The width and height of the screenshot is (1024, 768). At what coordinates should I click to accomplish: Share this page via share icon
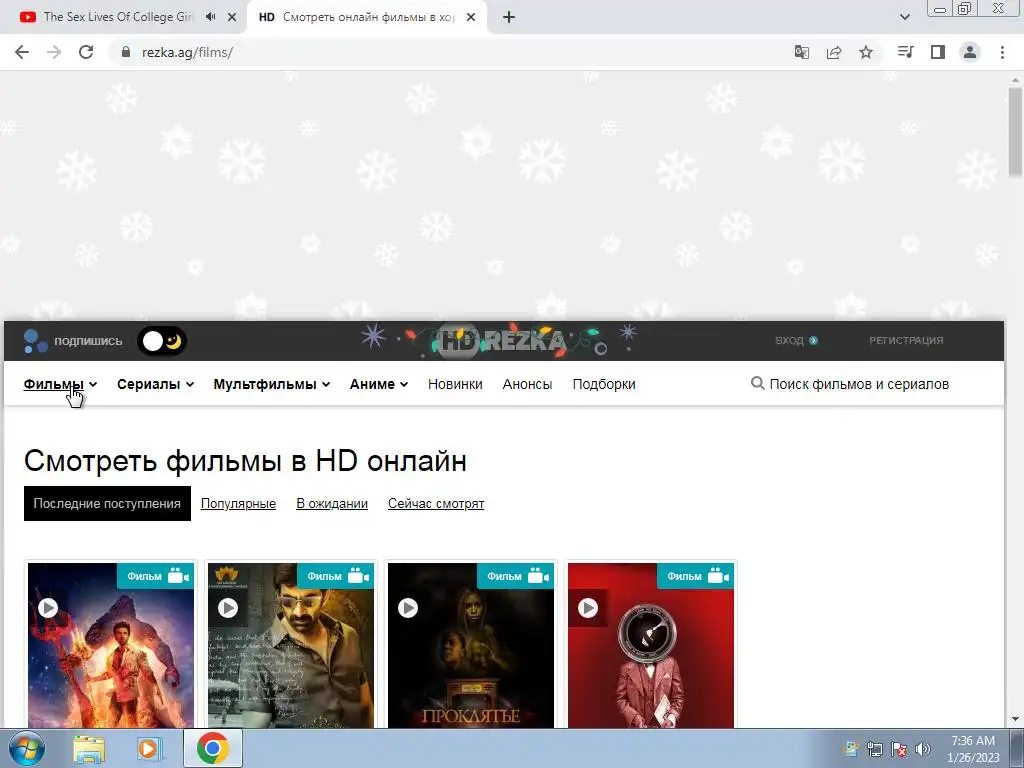point(834,52)
